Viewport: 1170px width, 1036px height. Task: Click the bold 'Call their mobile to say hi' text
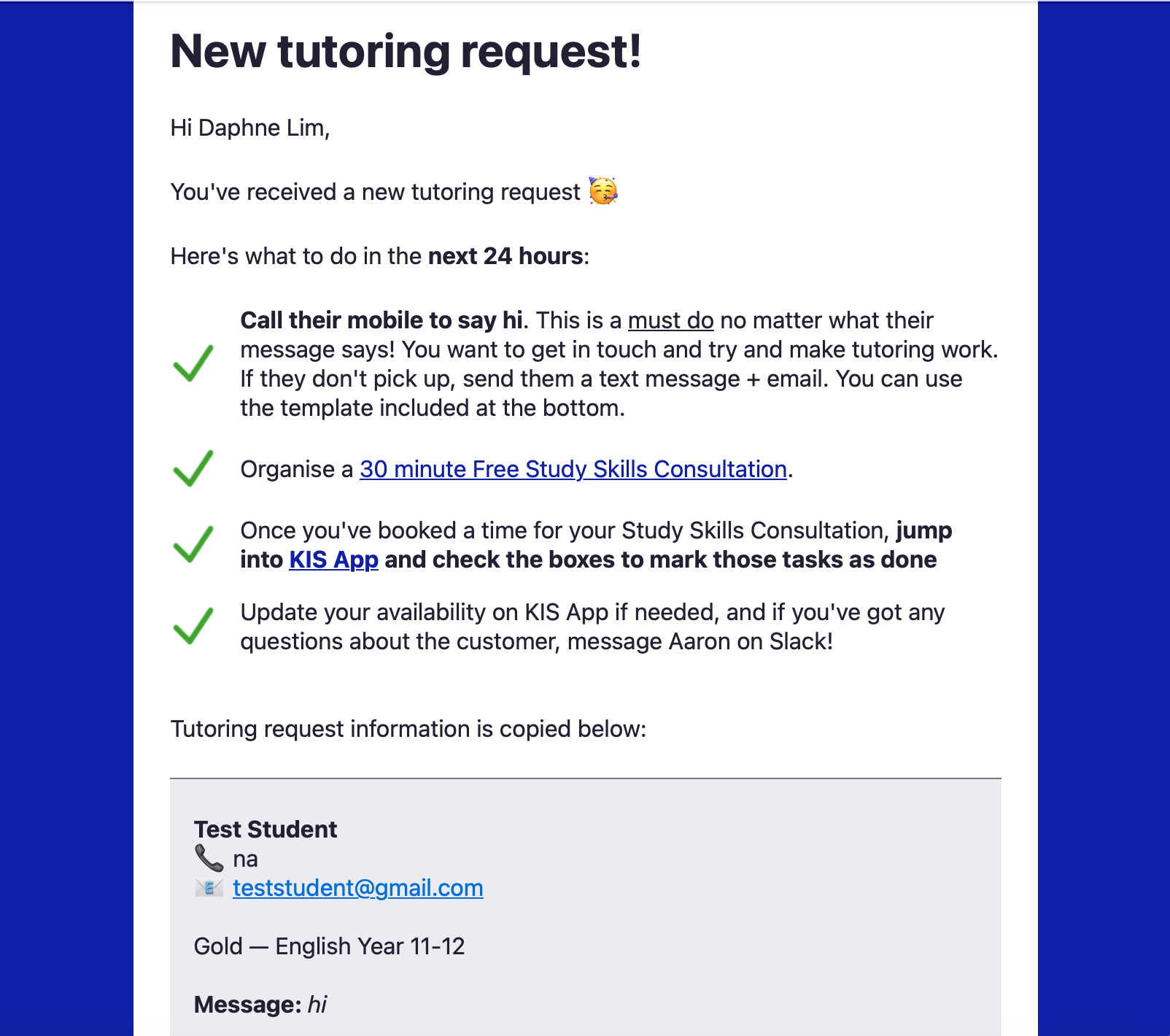click(x=381, y=320)
